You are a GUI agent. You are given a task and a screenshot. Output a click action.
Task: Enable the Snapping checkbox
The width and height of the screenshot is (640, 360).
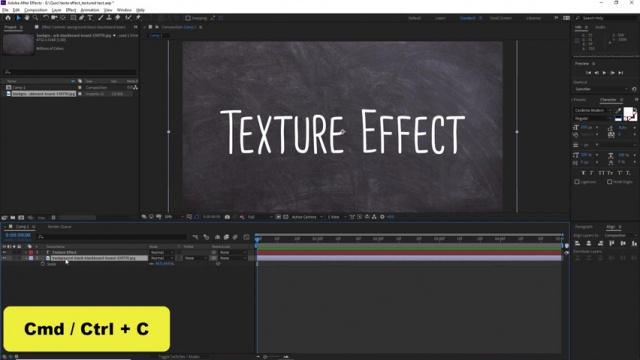[x=188, y=18]
